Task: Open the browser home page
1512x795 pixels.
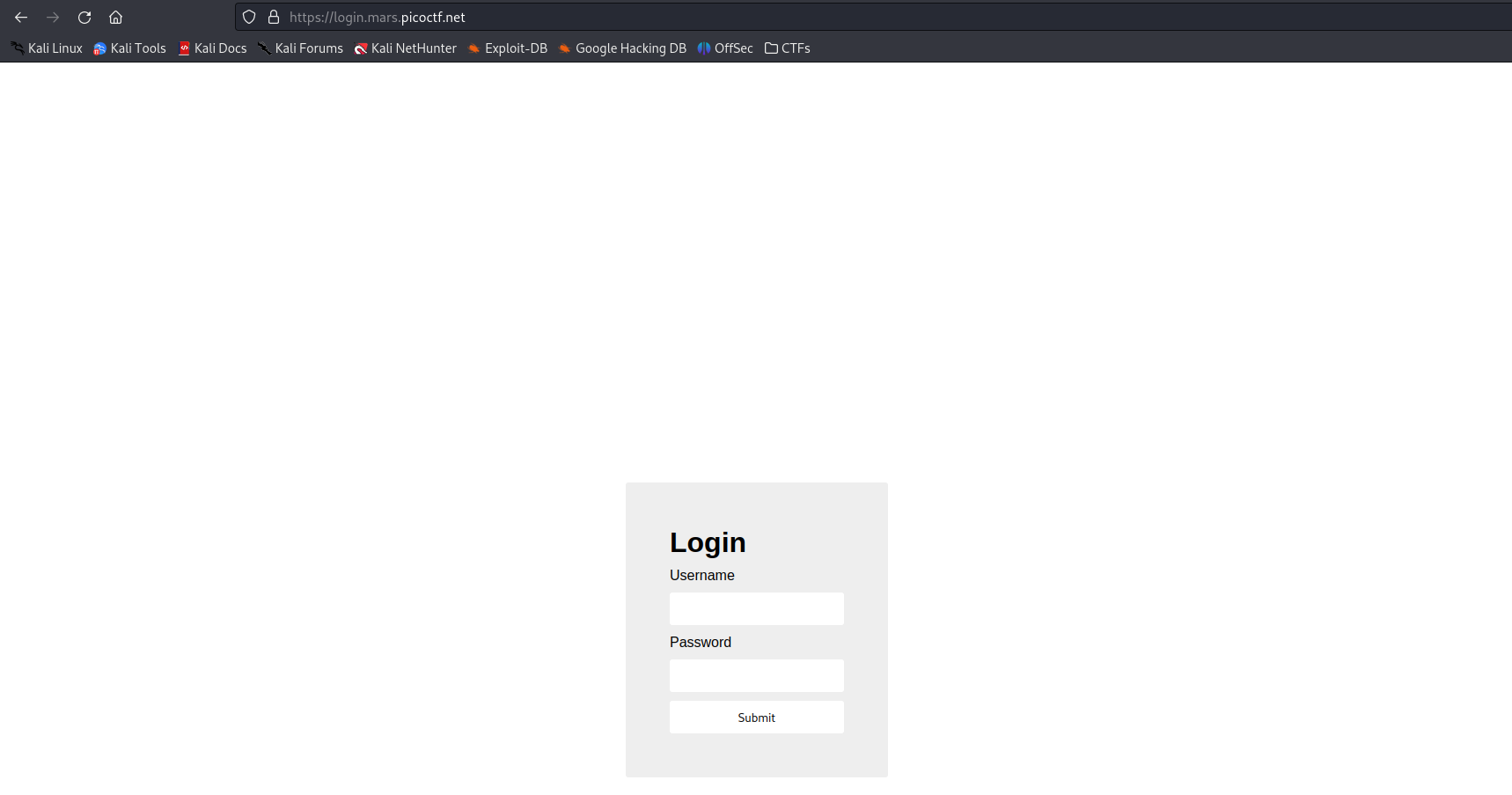Action: pos(114,17)
